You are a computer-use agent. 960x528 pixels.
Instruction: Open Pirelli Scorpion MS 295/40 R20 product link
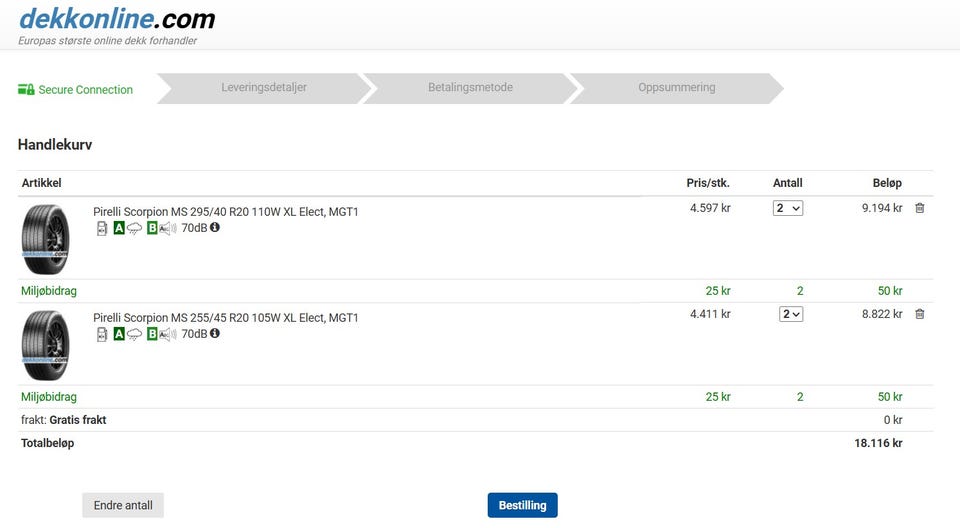(x=225, y=212)
